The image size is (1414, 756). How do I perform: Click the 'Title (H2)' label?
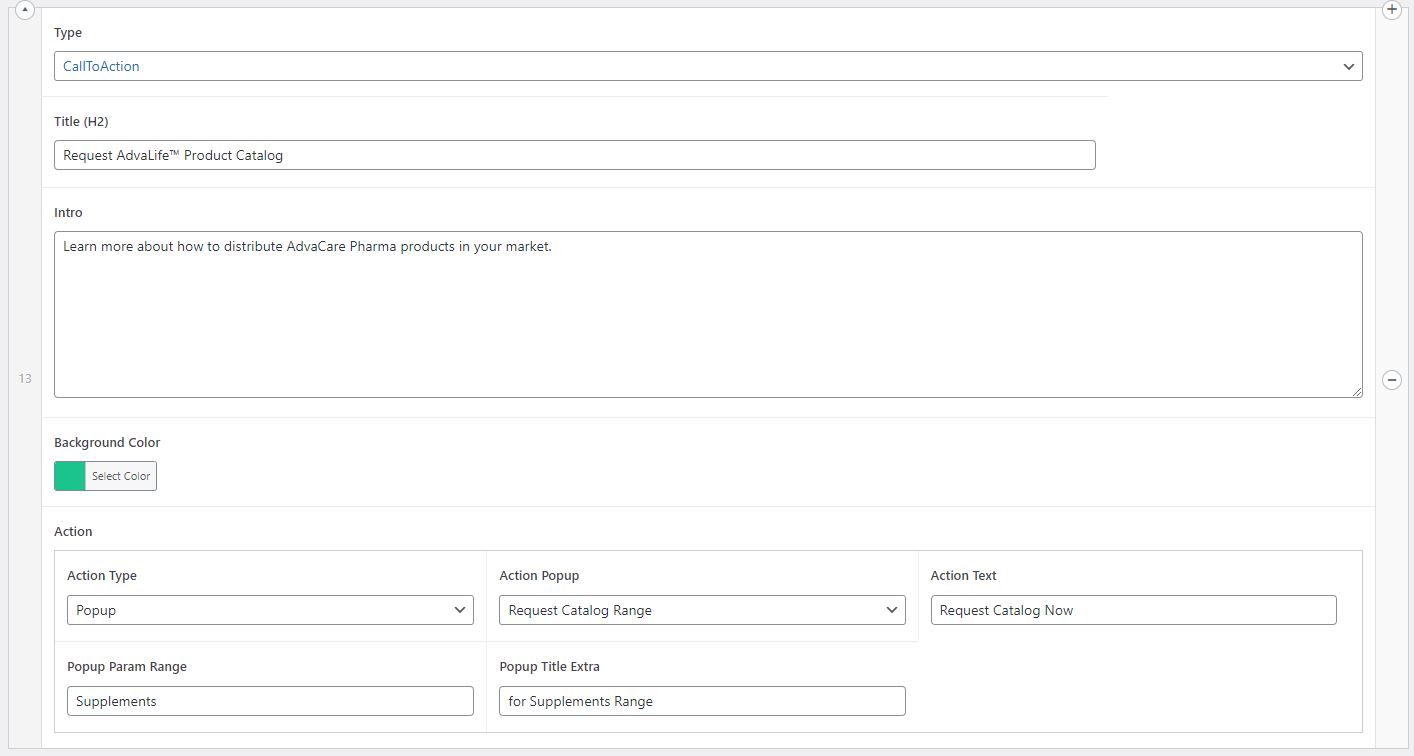81,121
